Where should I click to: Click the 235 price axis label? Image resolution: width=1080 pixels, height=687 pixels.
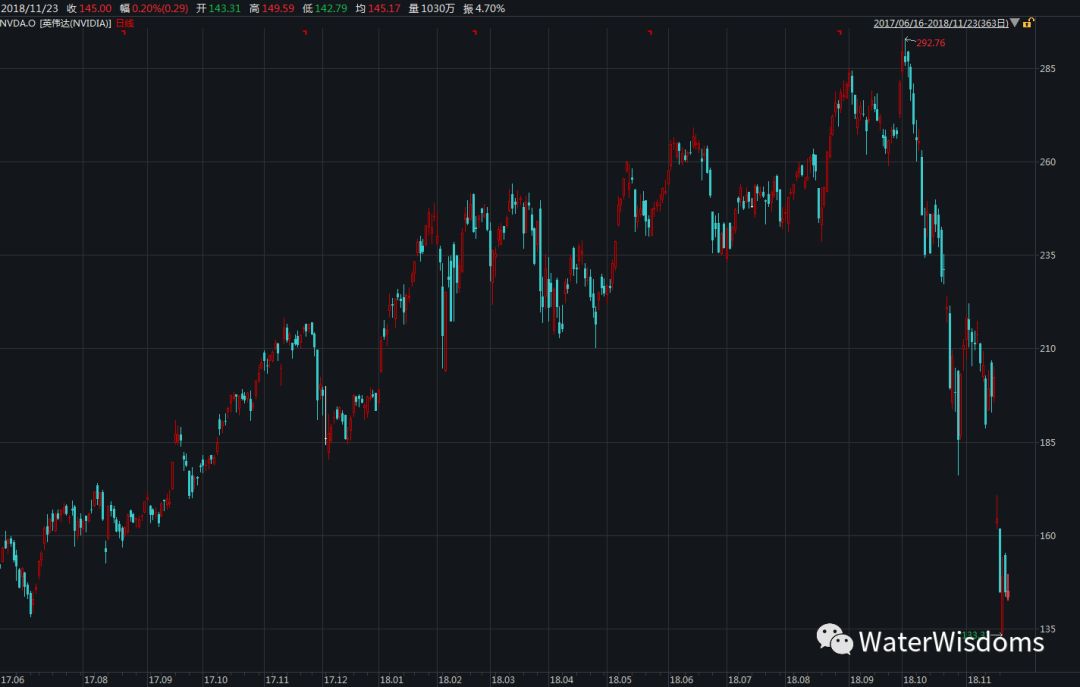tap(1048, 255)
